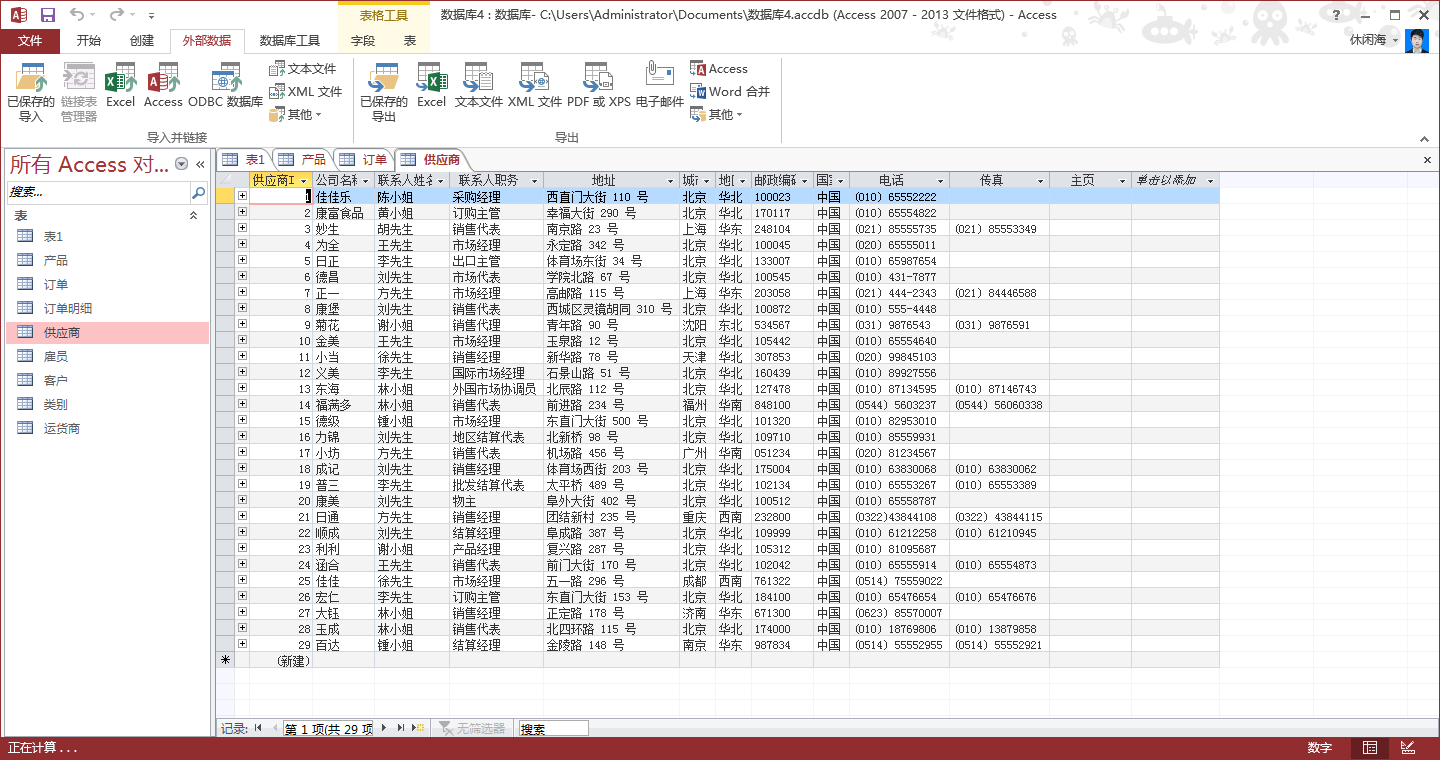Viewport: 1440px width, 760px height.
Task: Export as PDF or XPS
Action: 599,85
